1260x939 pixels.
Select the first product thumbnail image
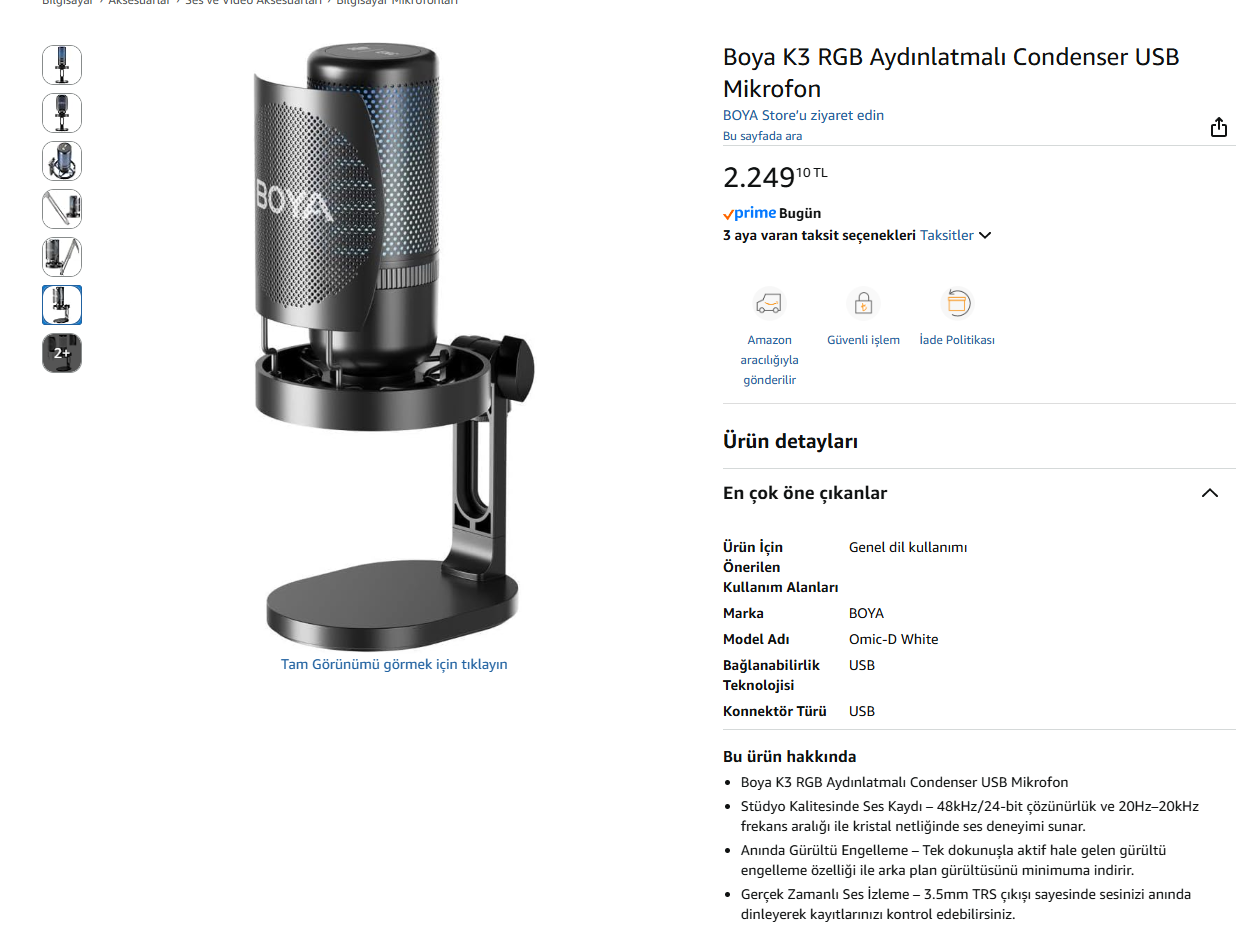click(62, 65)
